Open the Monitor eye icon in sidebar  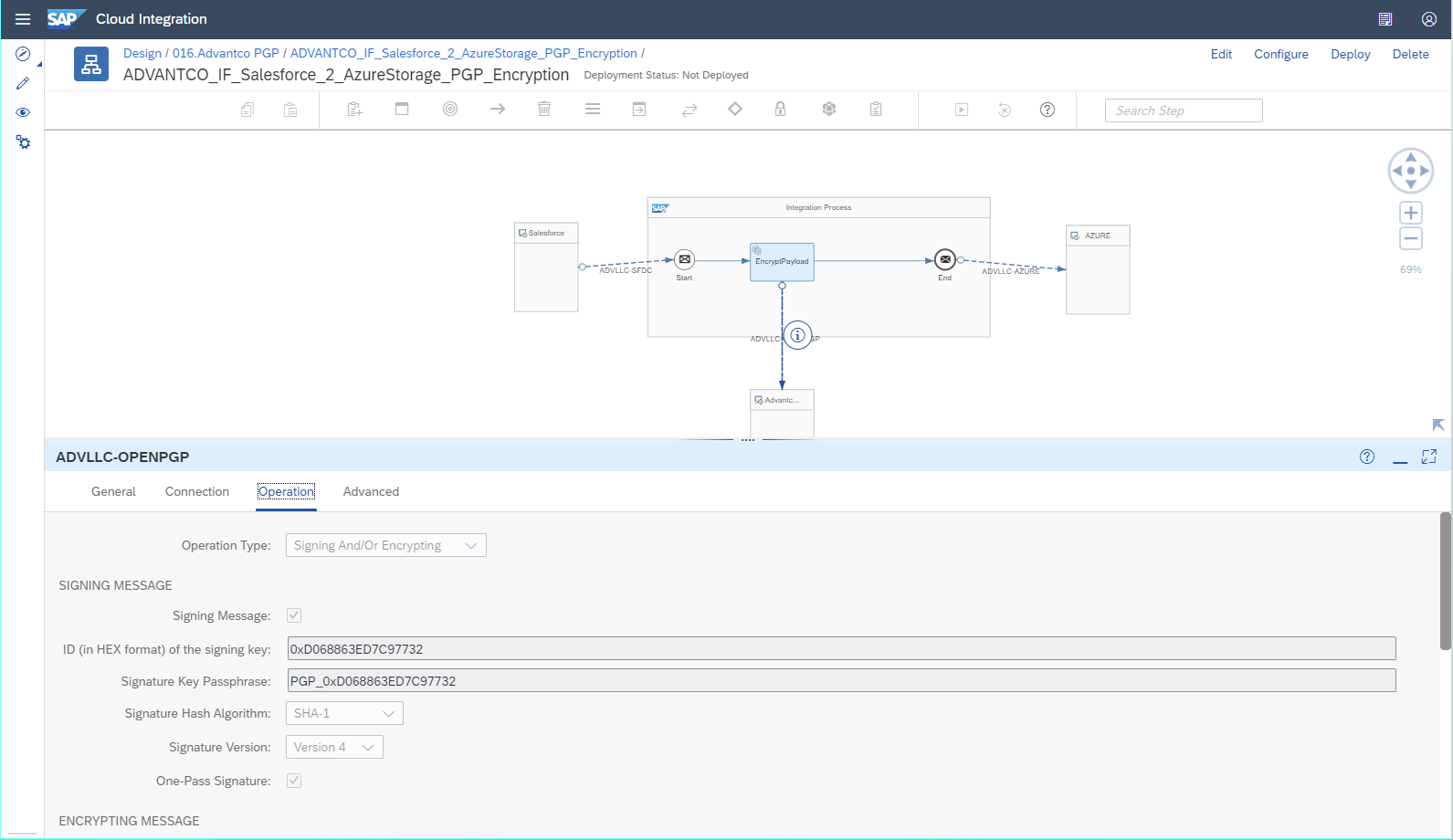[23, 112]
